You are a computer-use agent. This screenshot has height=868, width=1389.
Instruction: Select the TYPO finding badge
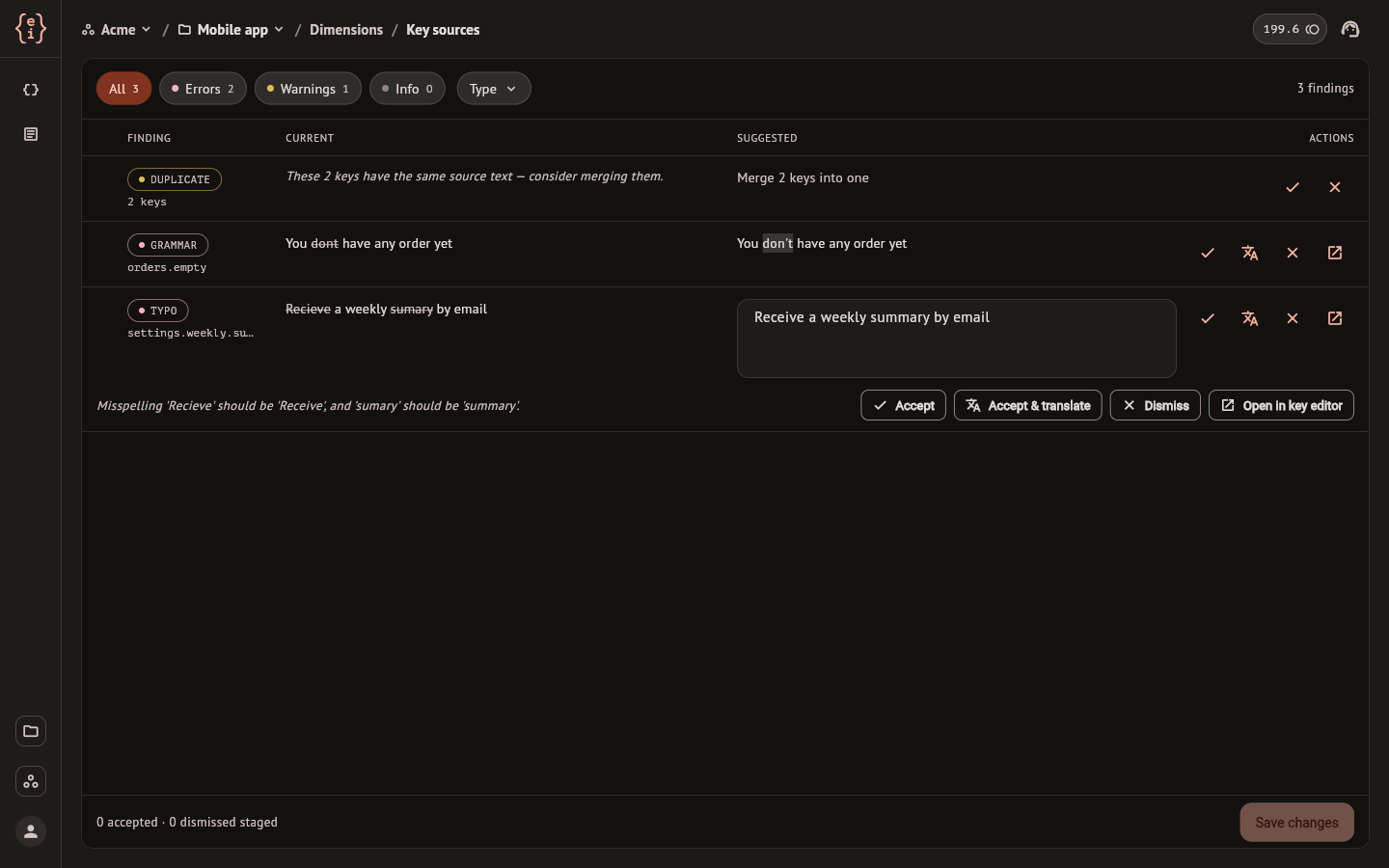pyautogui.click(x=158, y=311)
